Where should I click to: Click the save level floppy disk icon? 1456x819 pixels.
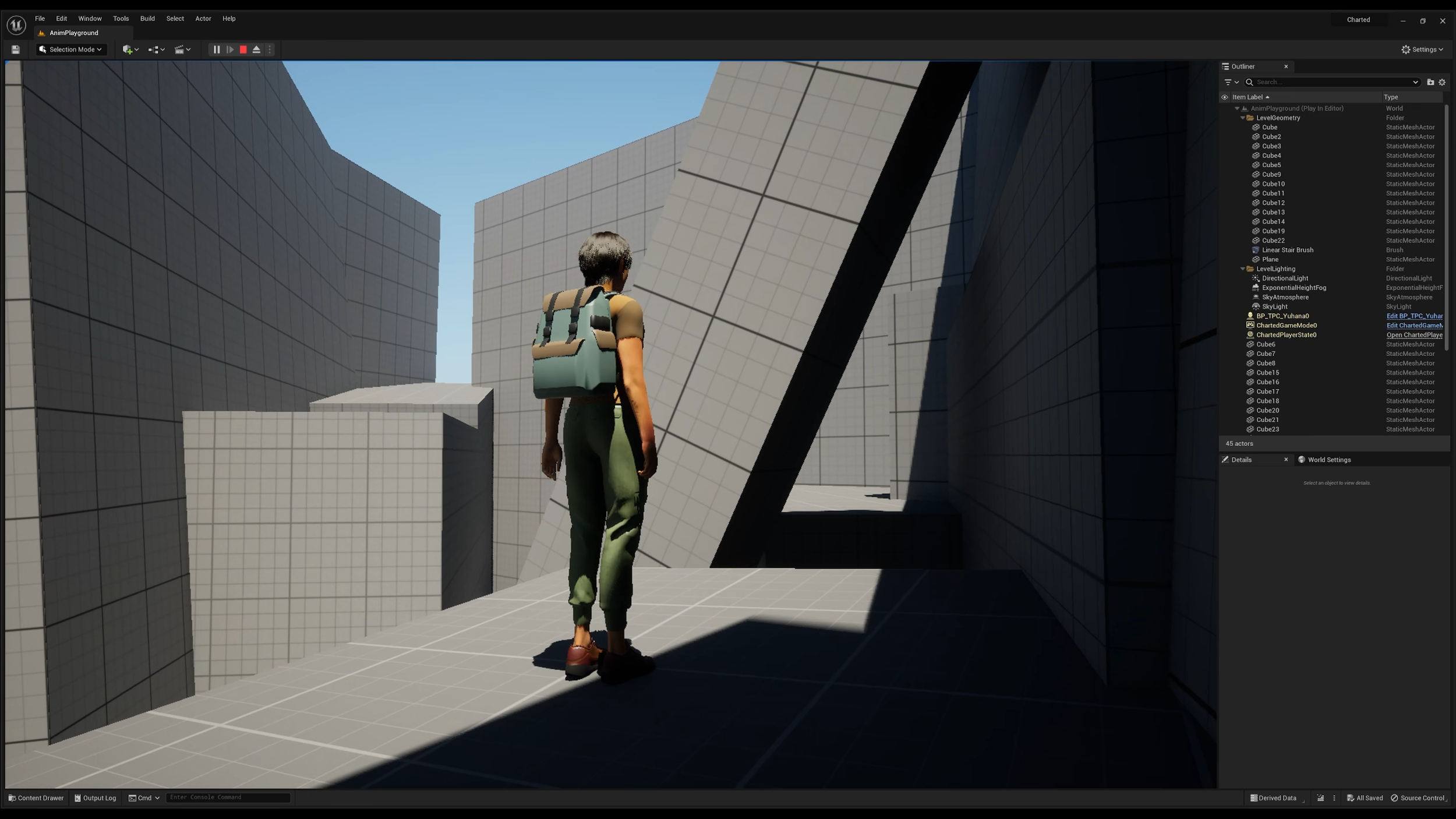pos(16,50)
